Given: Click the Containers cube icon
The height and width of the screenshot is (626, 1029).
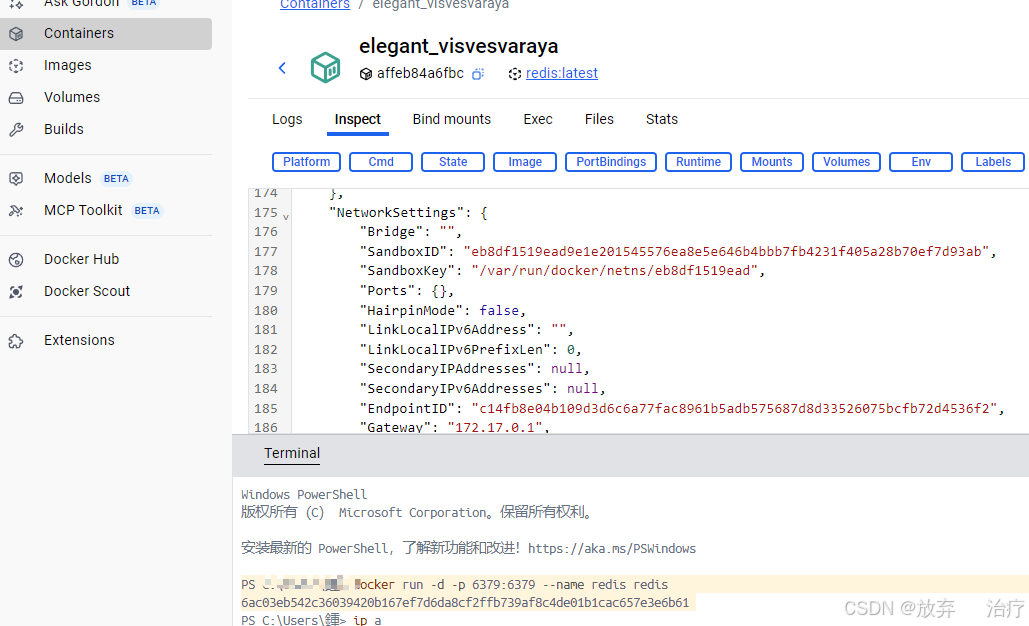Looking at the screenshot, I should tap(16, 33).
